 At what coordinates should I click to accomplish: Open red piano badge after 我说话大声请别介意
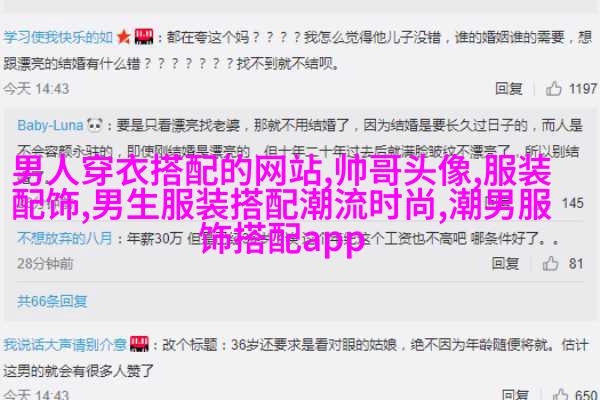(x=139, y=344)
